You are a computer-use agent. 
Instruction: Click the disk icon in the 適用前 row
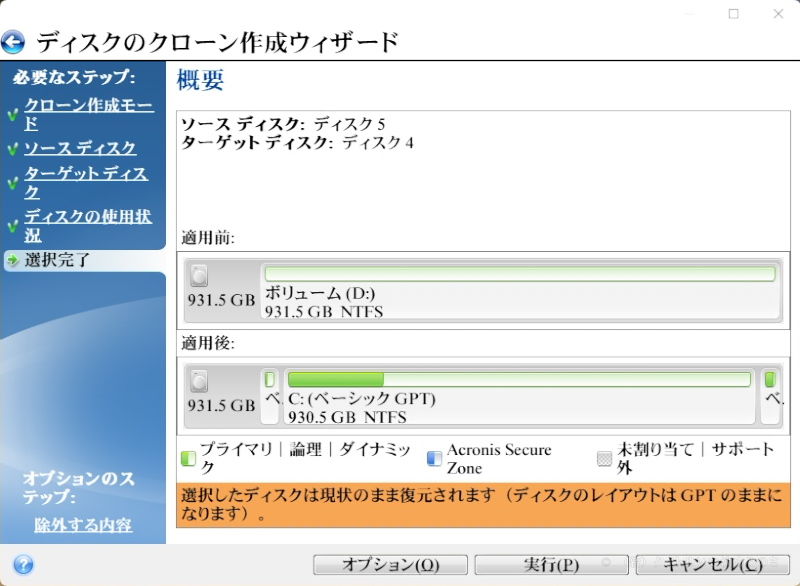[199, 275]
